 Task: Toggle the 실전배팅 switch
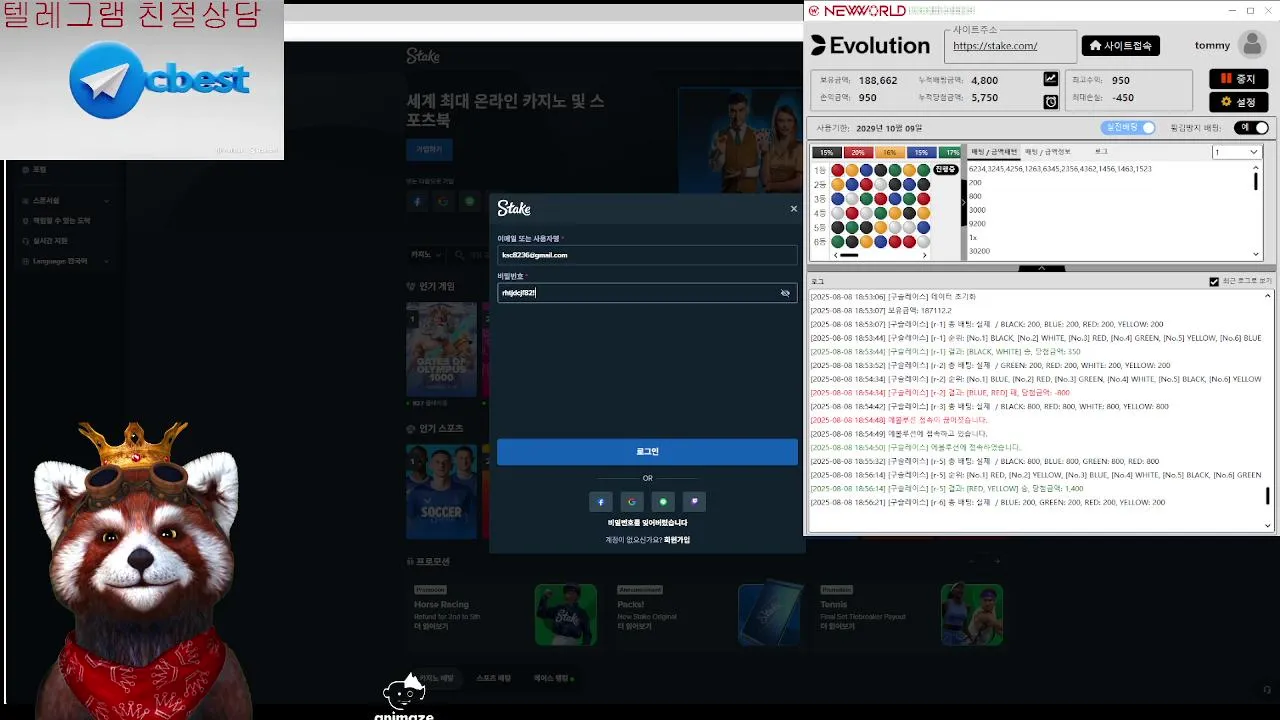pyautogui.click(x=1128, y=128)
